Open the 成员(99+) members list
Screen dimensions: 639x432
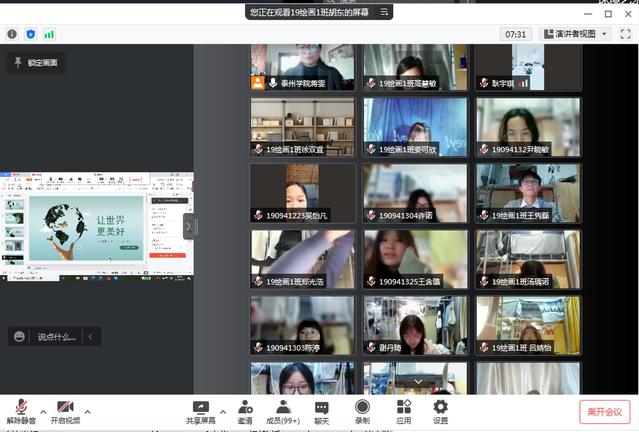pyautogui.click(x=283, y=408)
